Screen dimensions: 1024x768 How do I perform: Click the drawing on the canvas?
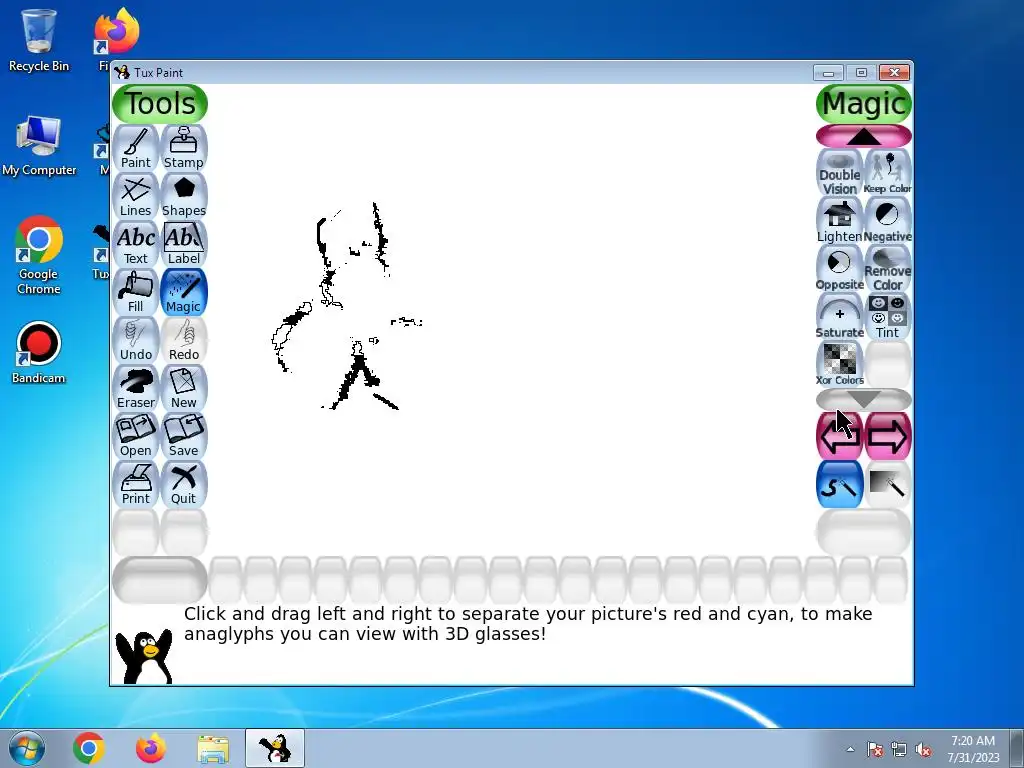point(346,306)
